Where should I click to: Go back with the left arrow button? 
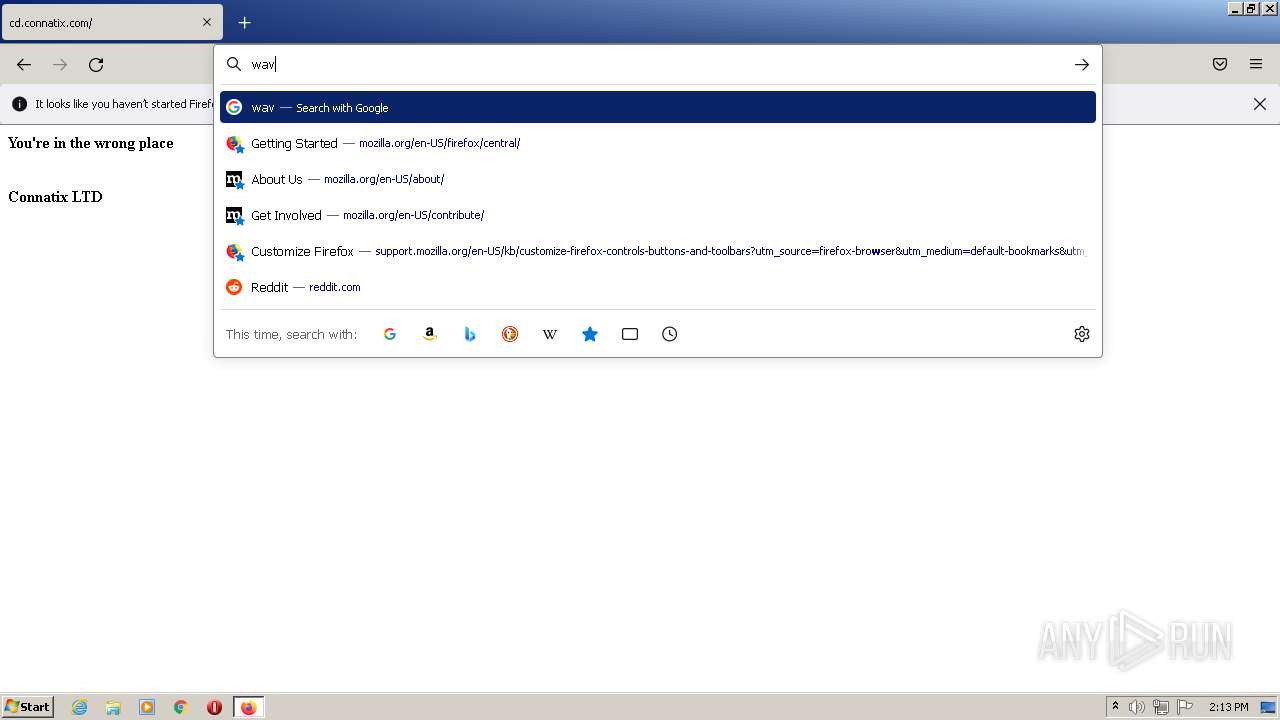24,64
